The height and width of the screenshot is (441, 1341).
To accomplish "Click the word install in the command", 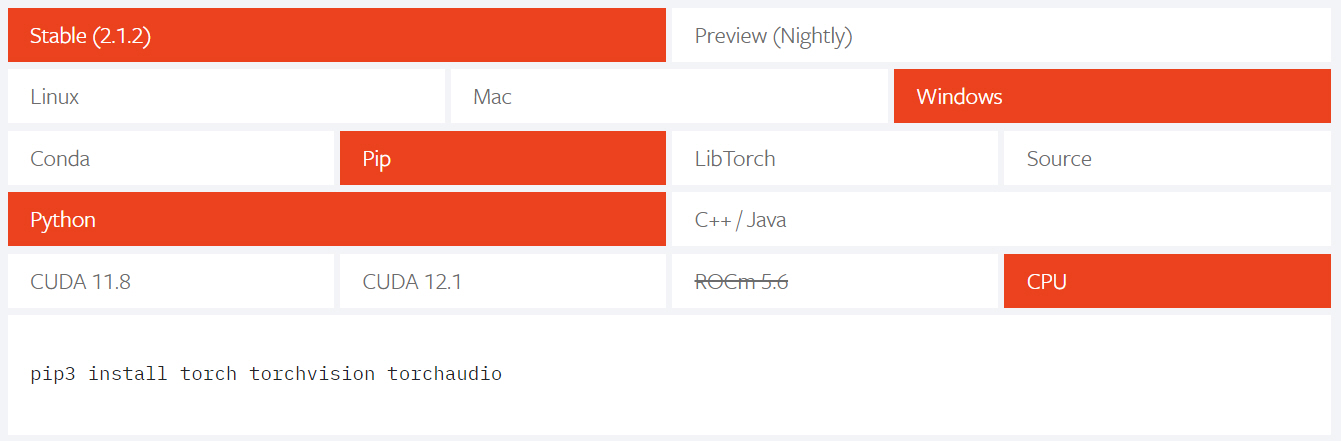I will 128,375.
